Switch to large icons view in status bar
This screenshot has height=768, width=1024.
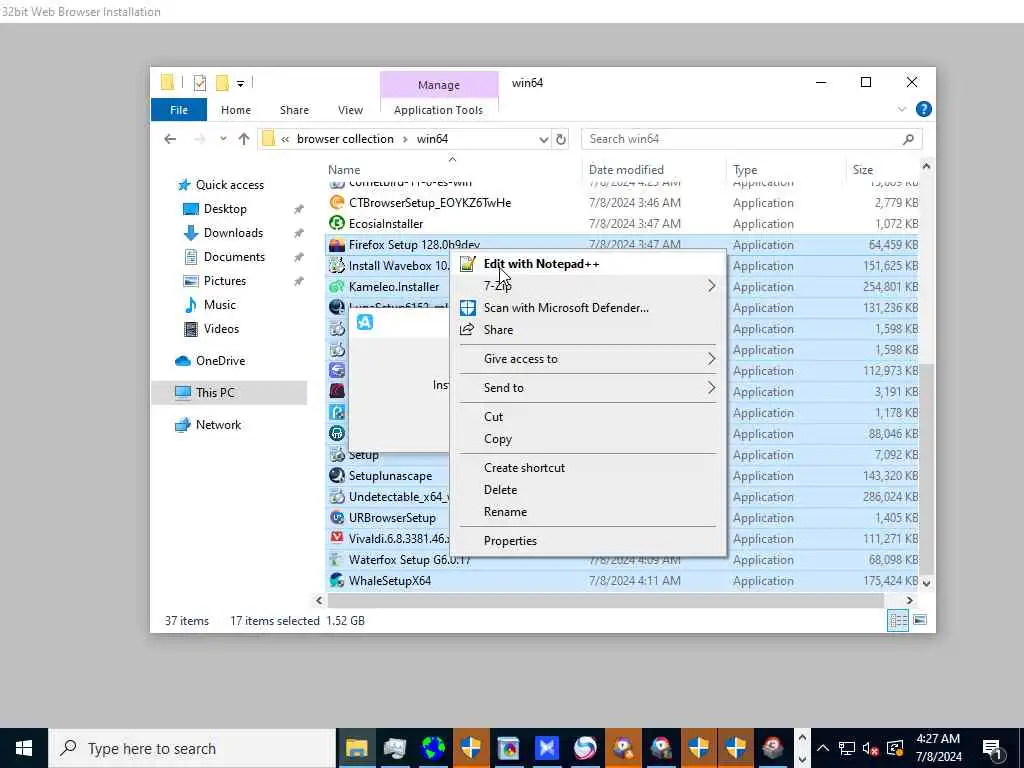click(x=920, y=620)
